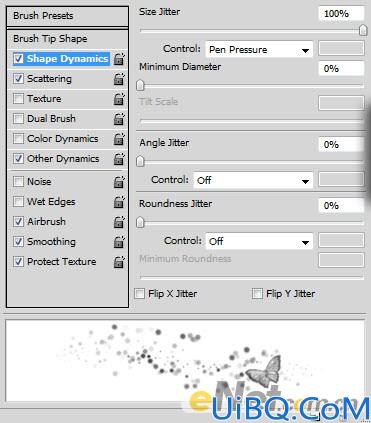Select the Wet Edges option label

51,202
